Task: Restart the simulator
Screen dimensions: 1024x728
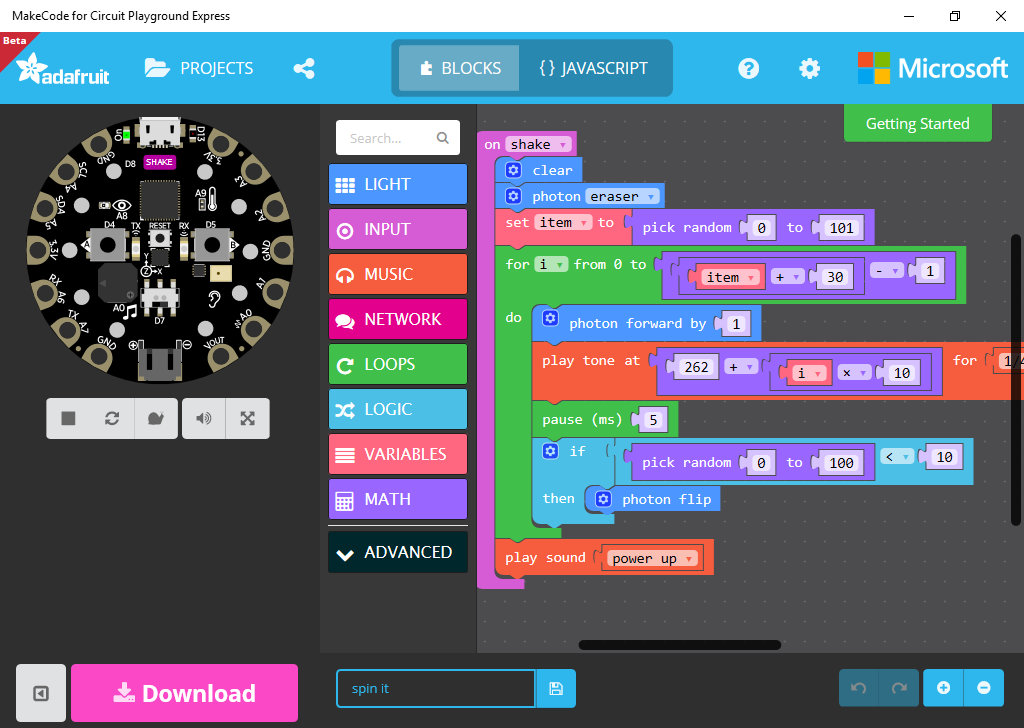Action: (112, 418)
